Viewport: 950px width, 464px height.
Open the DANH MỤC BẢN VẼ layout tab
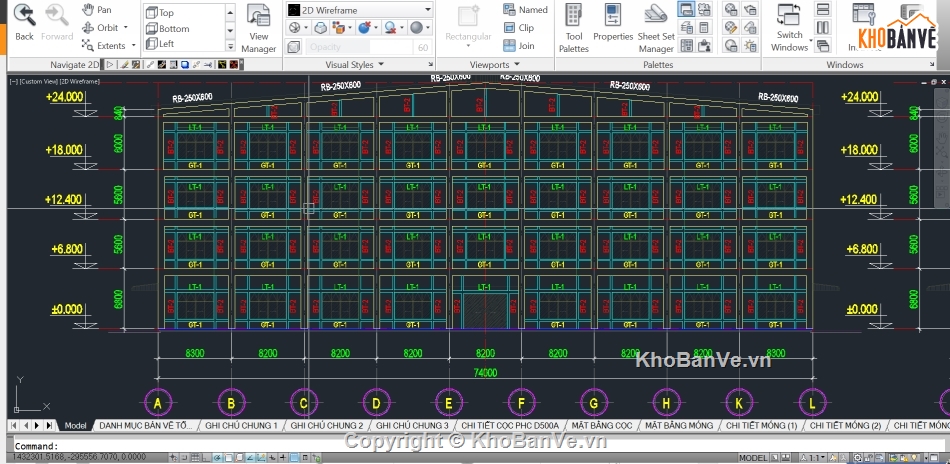(145, 426)
